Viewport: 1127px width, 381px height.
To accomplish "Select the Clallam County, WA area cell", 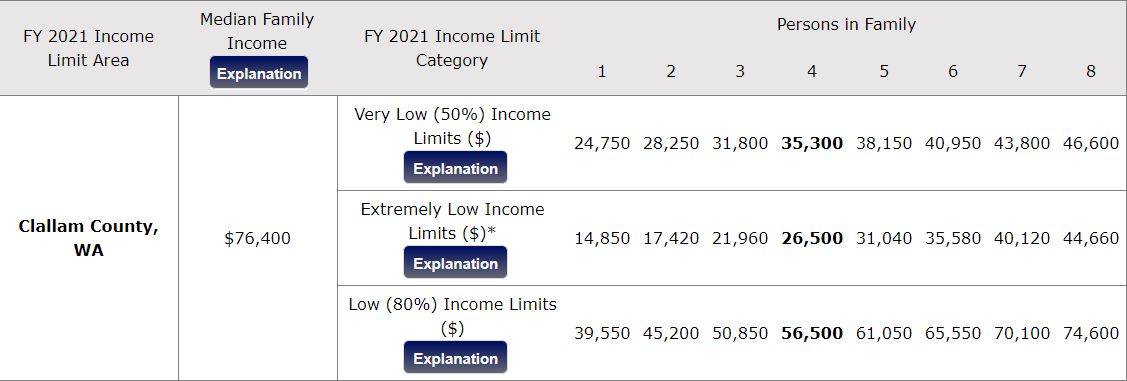I will [x=88, y=238].
